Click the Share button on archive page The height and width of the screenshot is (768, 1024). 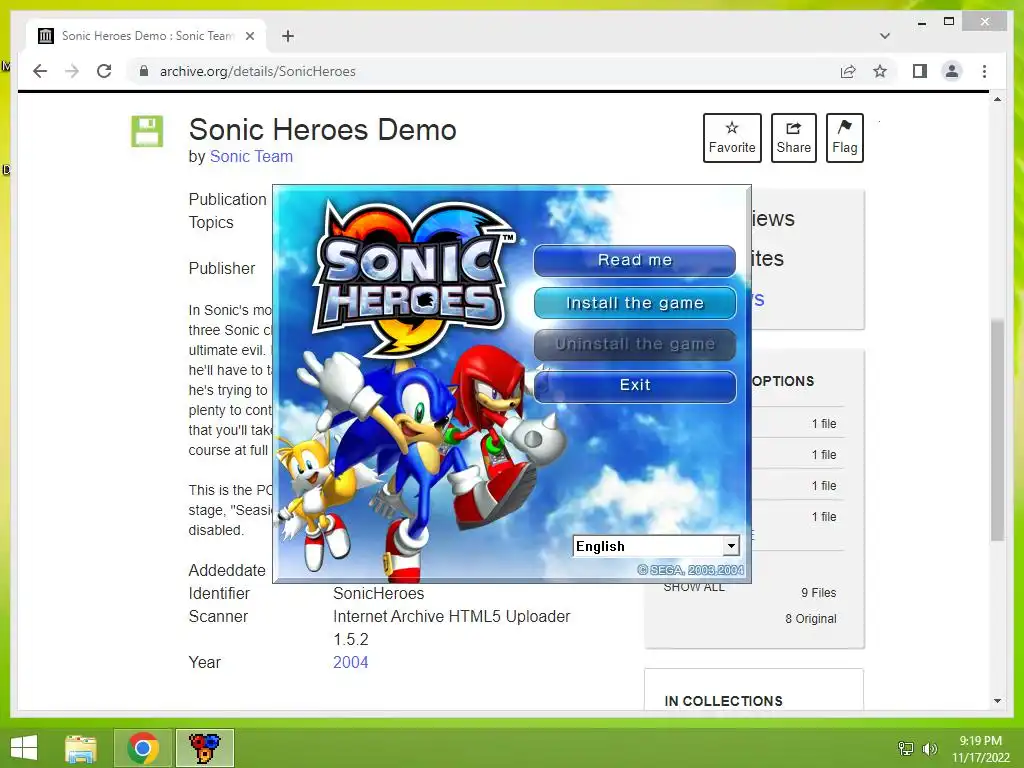click(x=793, y=138)
